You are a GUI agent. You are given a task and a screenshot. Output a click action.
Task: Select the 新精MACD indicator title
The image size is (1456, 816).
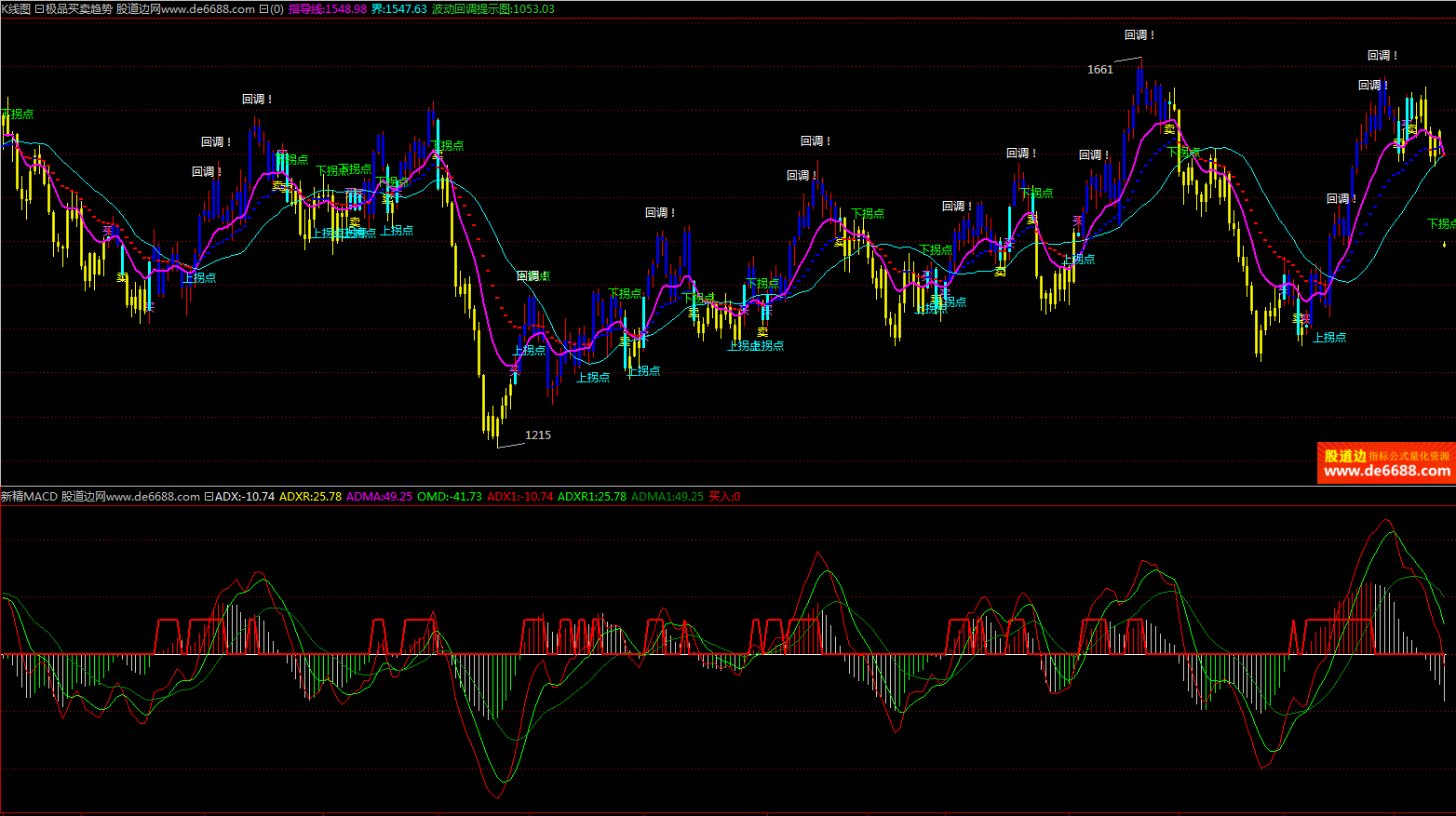[29, 497]
